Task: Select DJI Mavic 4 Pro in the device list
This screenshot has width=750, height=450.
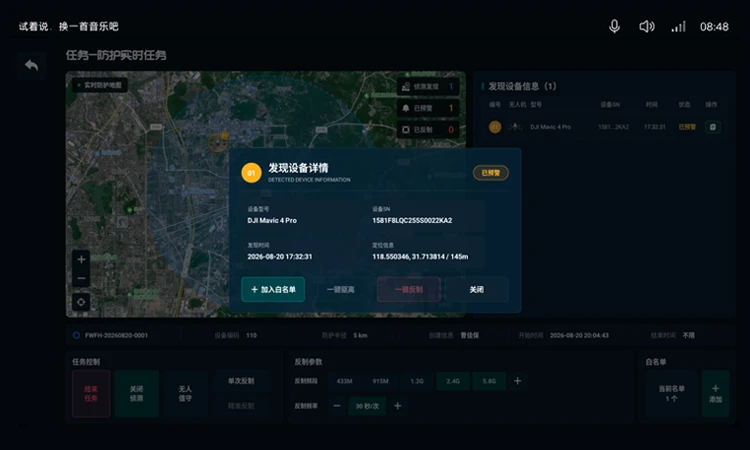Action: coord(551,127)
